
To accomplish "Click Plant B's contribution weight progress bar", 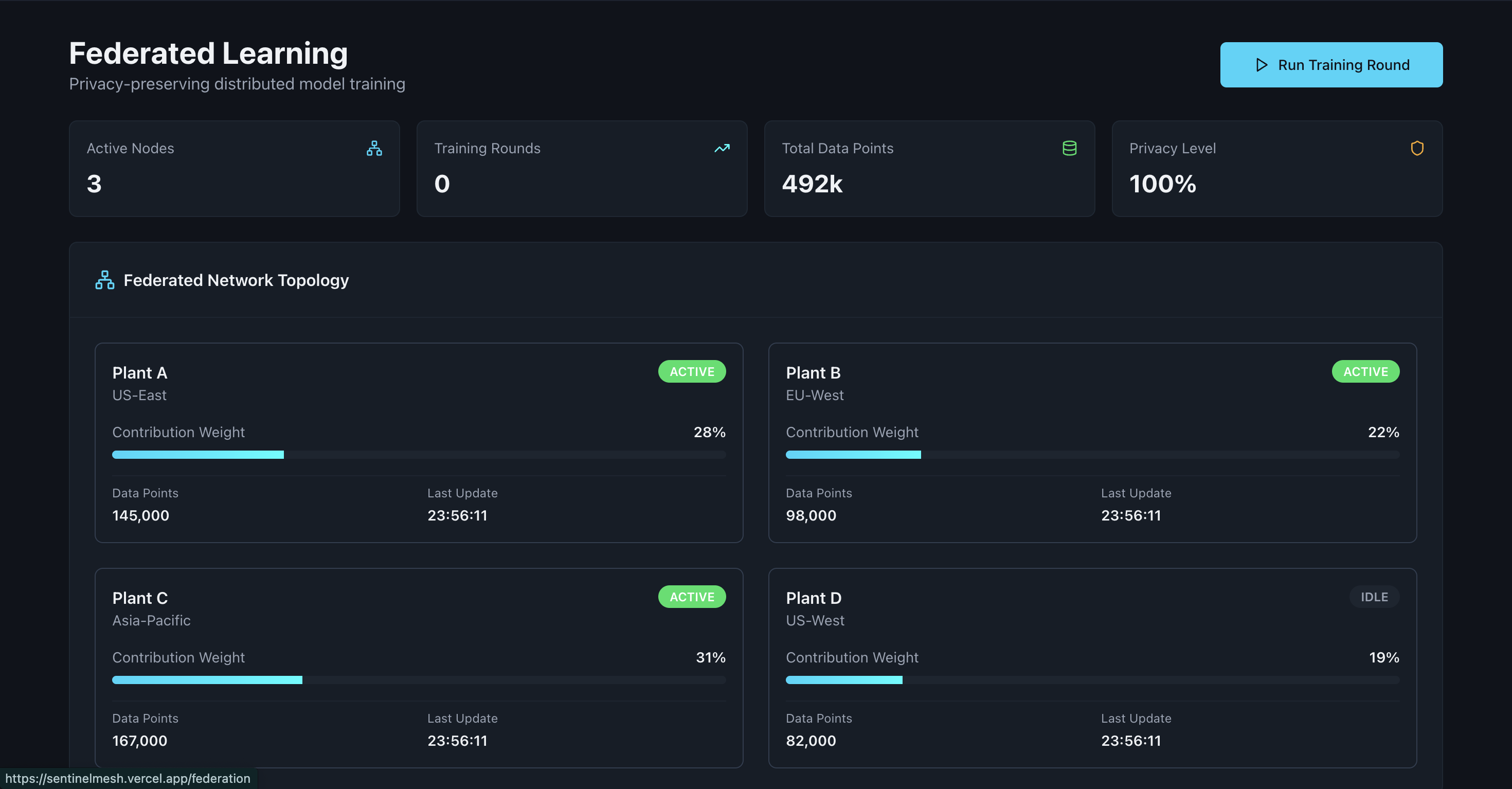I will point(1092,454).
